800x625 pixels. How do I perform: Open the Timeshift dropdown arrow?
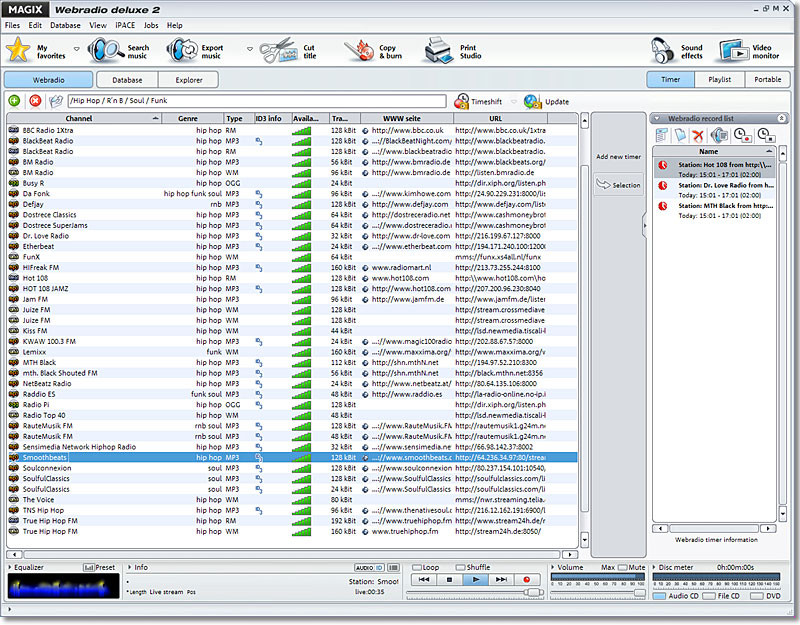click(514, 102)
